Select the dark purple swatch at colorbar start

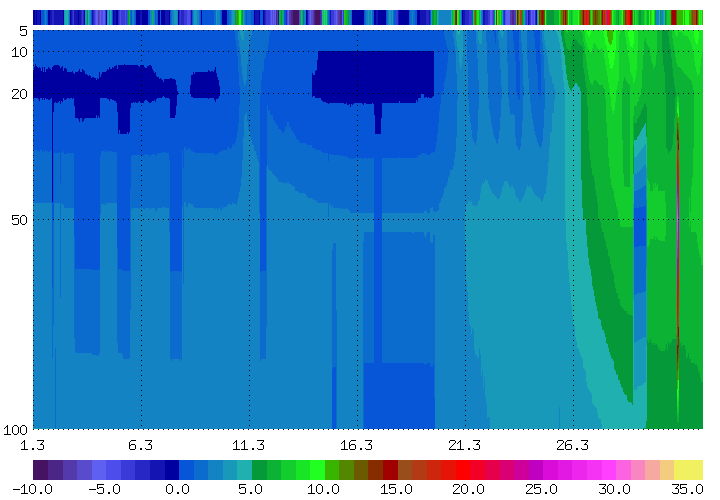click(x=40, y=470)
